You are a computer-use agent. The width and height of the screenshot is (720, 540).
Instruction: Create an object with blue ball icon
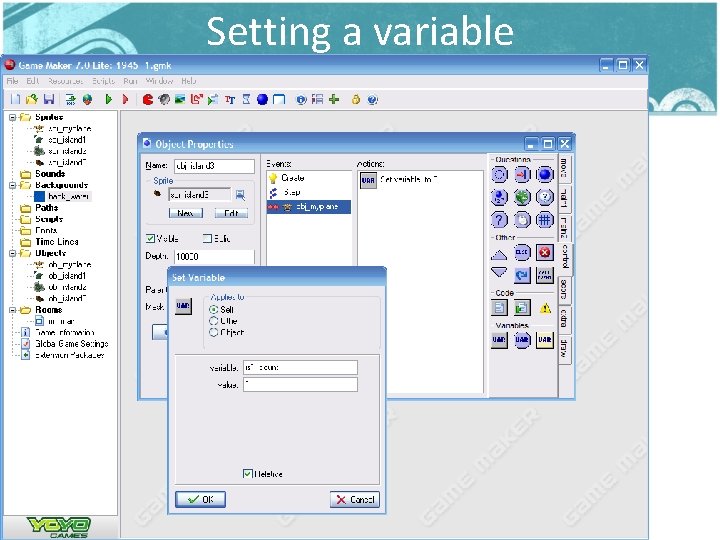click(262, 99)
